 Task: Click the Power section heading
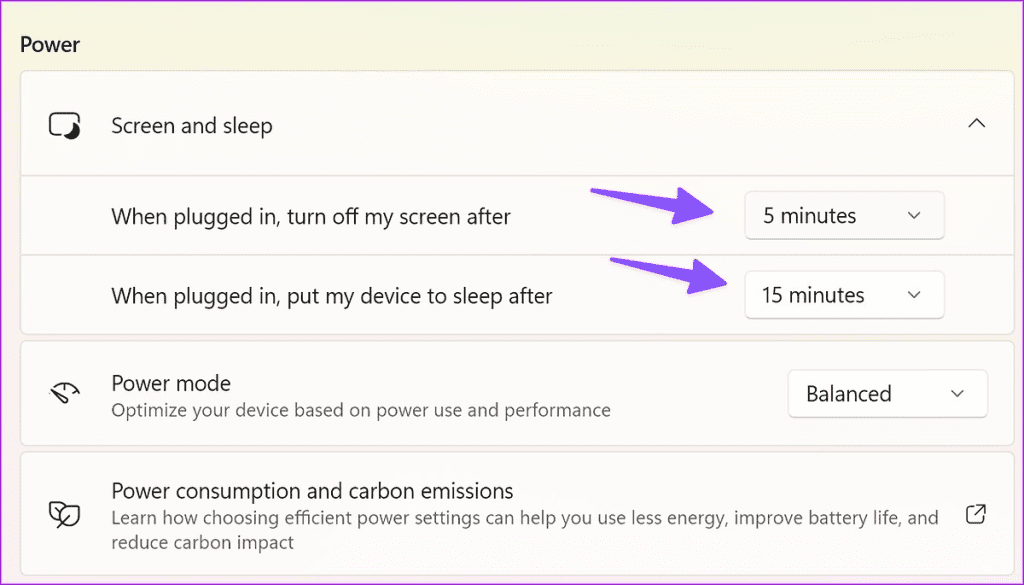pyautogui.click(x=50, y=44)
